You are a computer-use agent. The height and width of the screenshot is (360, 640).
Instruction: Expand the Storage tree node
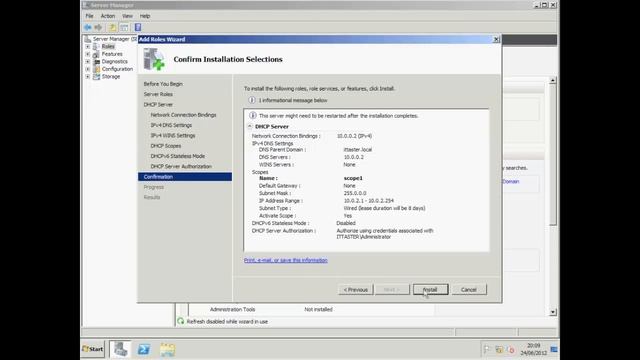87,76
